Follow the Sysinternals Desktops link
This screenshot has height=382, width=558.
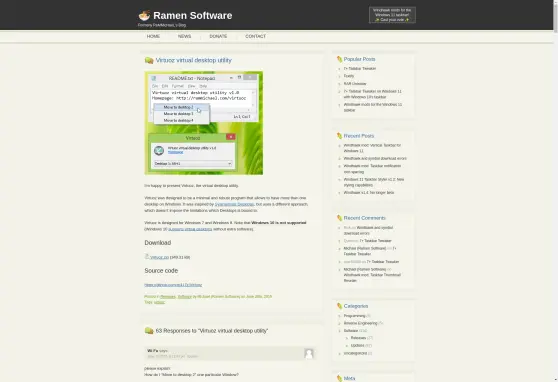point(235,204)
